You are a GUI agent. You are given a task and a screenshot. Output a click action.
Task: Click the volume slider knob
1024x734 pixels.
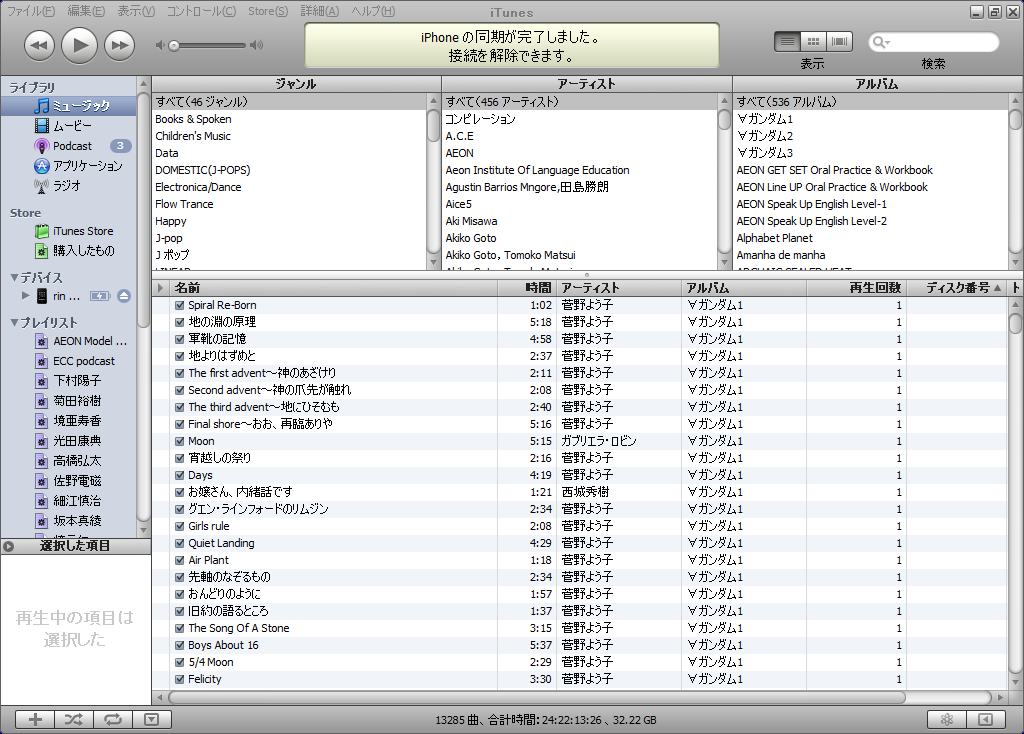pos(174,46)
